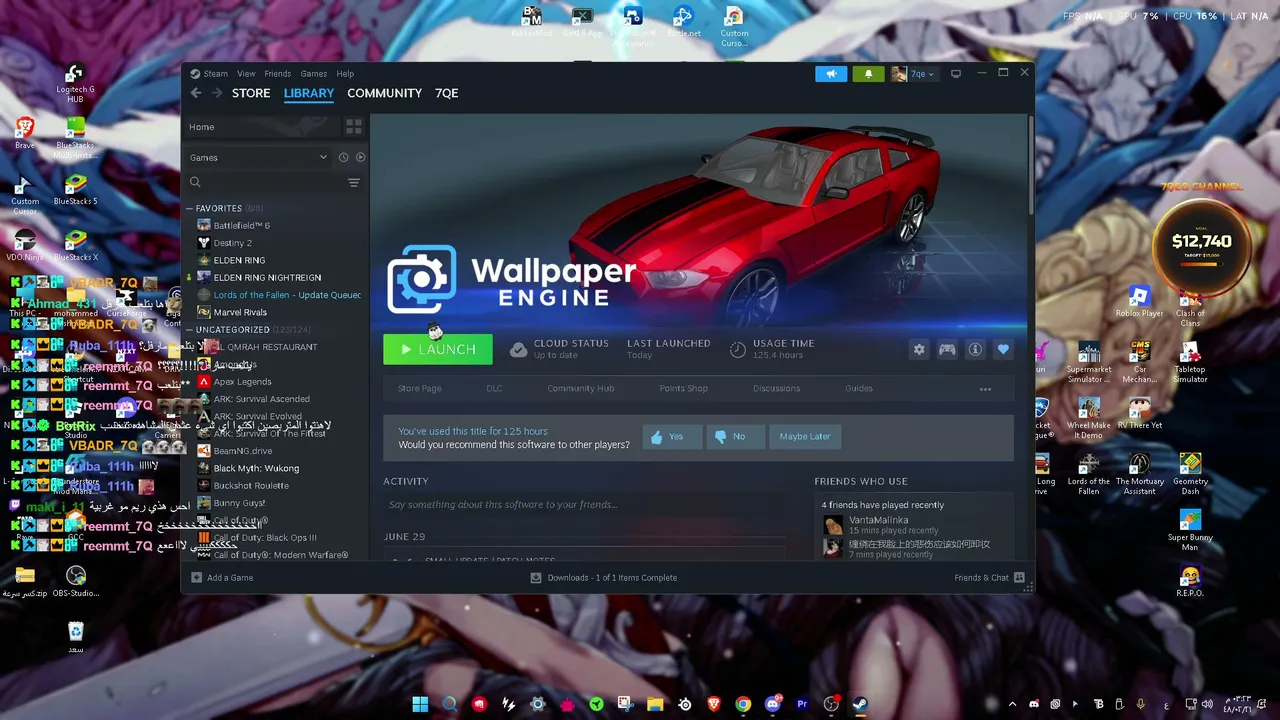
Task: Open the Steam announcements megaphone button
Action: (x=831, y=74)
